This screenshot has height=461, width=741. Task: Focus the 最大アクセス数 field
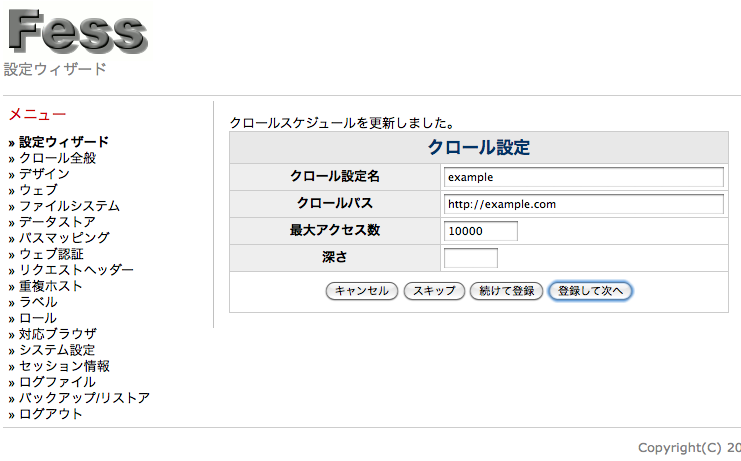480,231
